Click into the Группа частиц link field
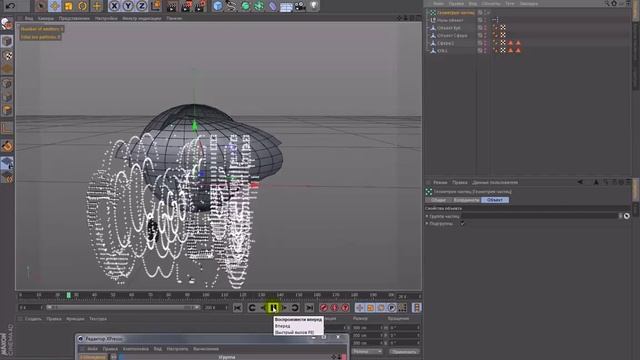640x360 pixels. (540, 216)
